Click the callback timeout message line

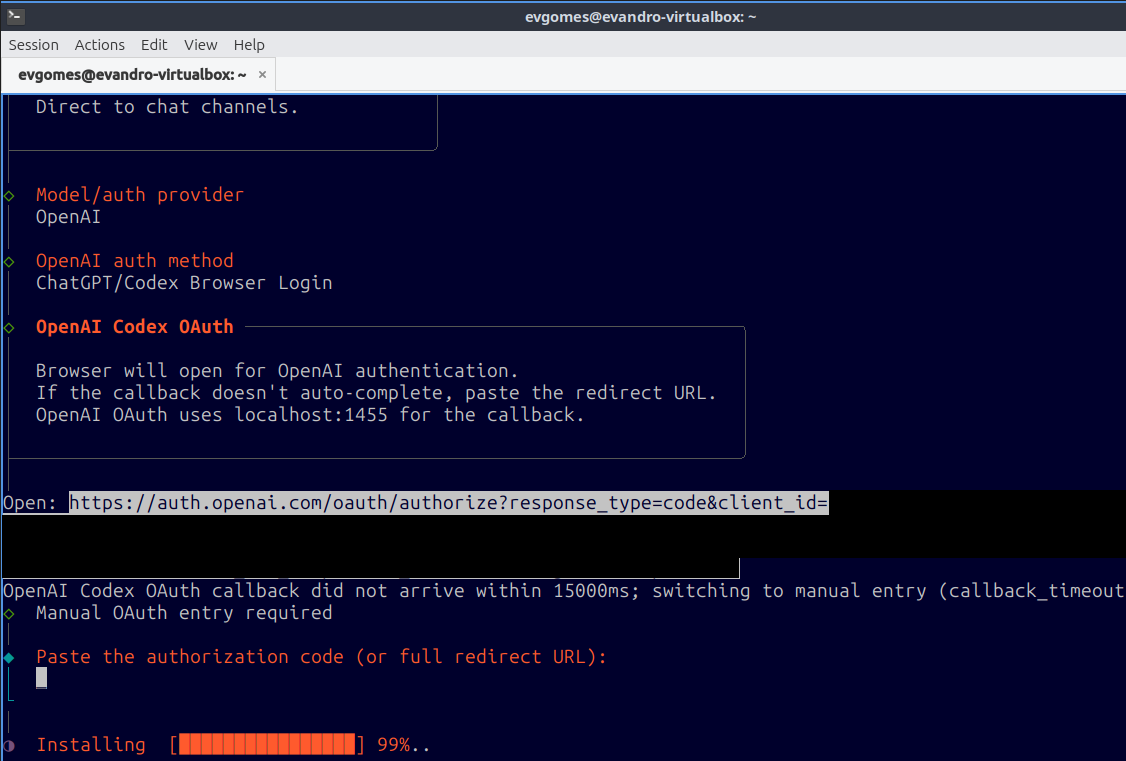[563, 591]
